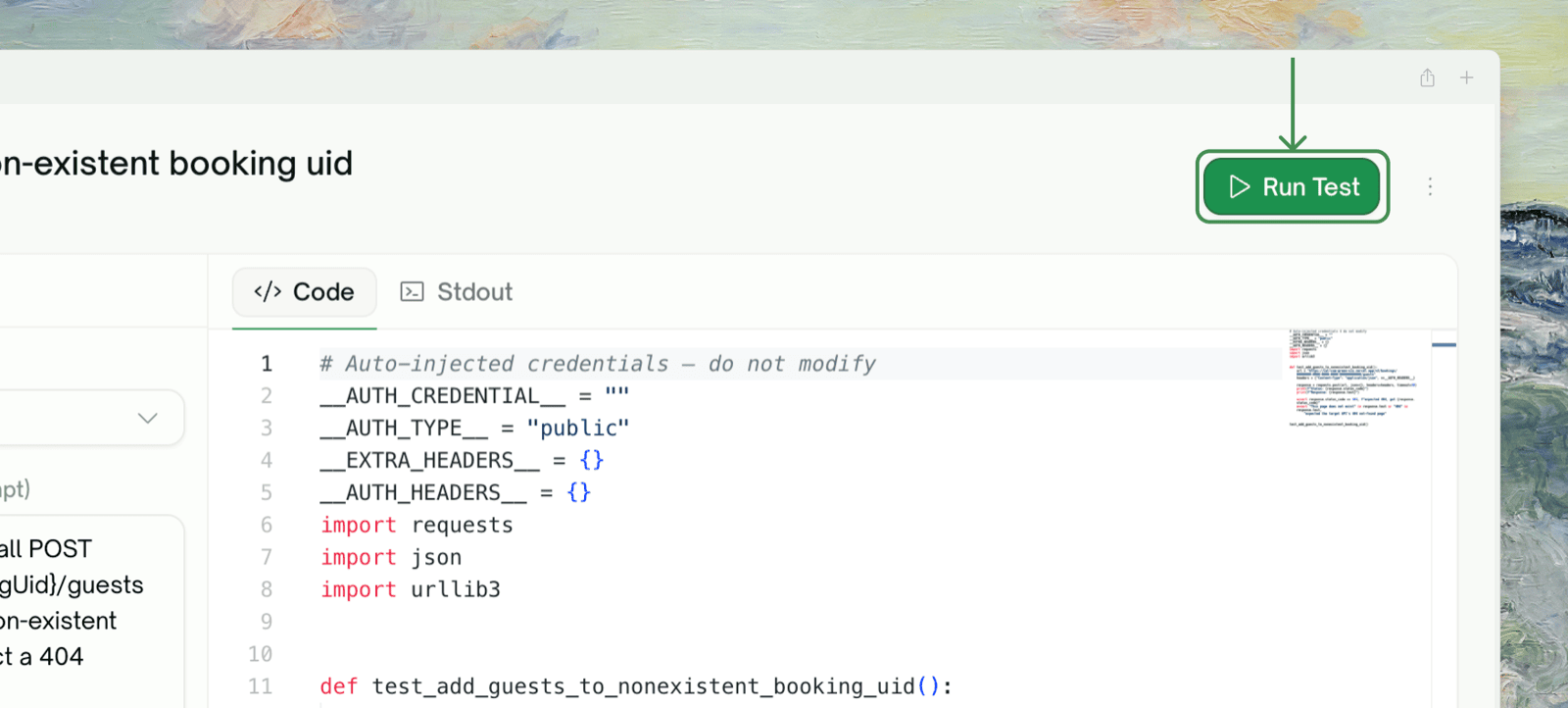Click the share icon in the title bar
1568x708 pixels.
click(1427, 77)
